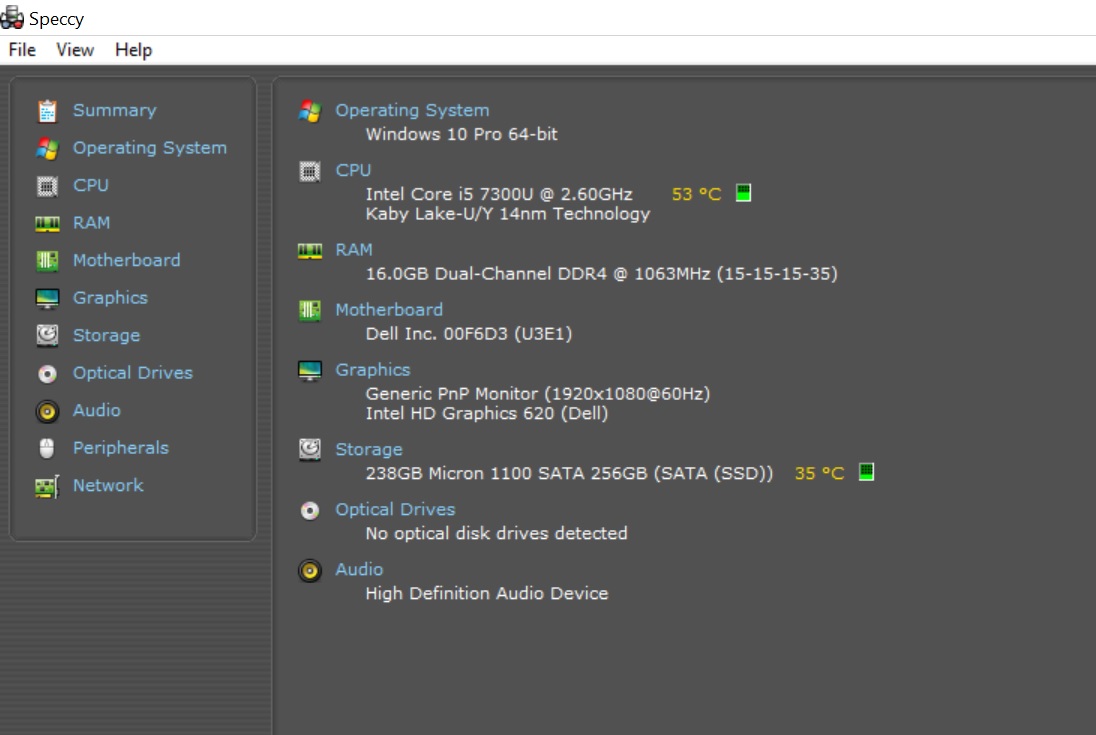1096x735 pixels.
Task: Open the View menu
Action: 75,50
